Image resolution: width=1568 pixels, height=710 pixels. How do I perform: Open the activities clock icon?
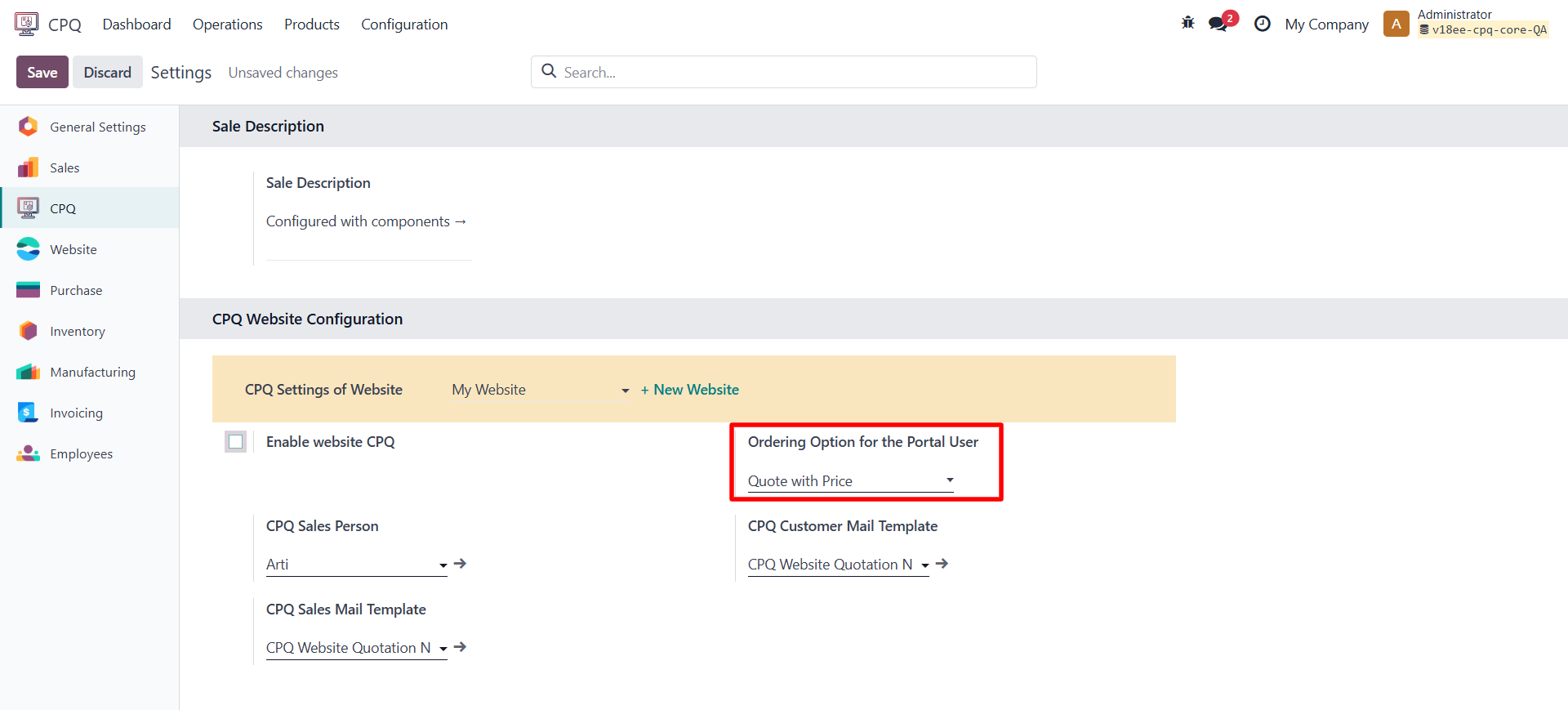1262,24
